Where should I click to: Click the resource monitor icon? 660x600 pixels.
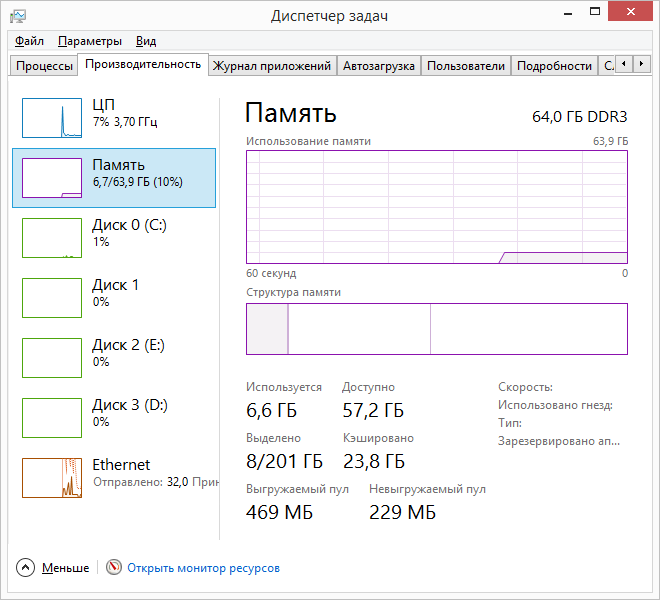pos(113,568)
